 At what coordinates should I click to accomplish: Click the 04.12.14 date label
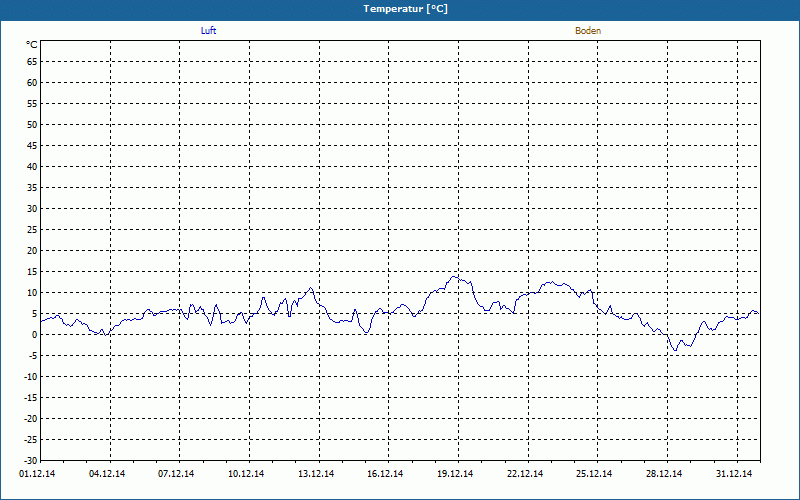107,474
